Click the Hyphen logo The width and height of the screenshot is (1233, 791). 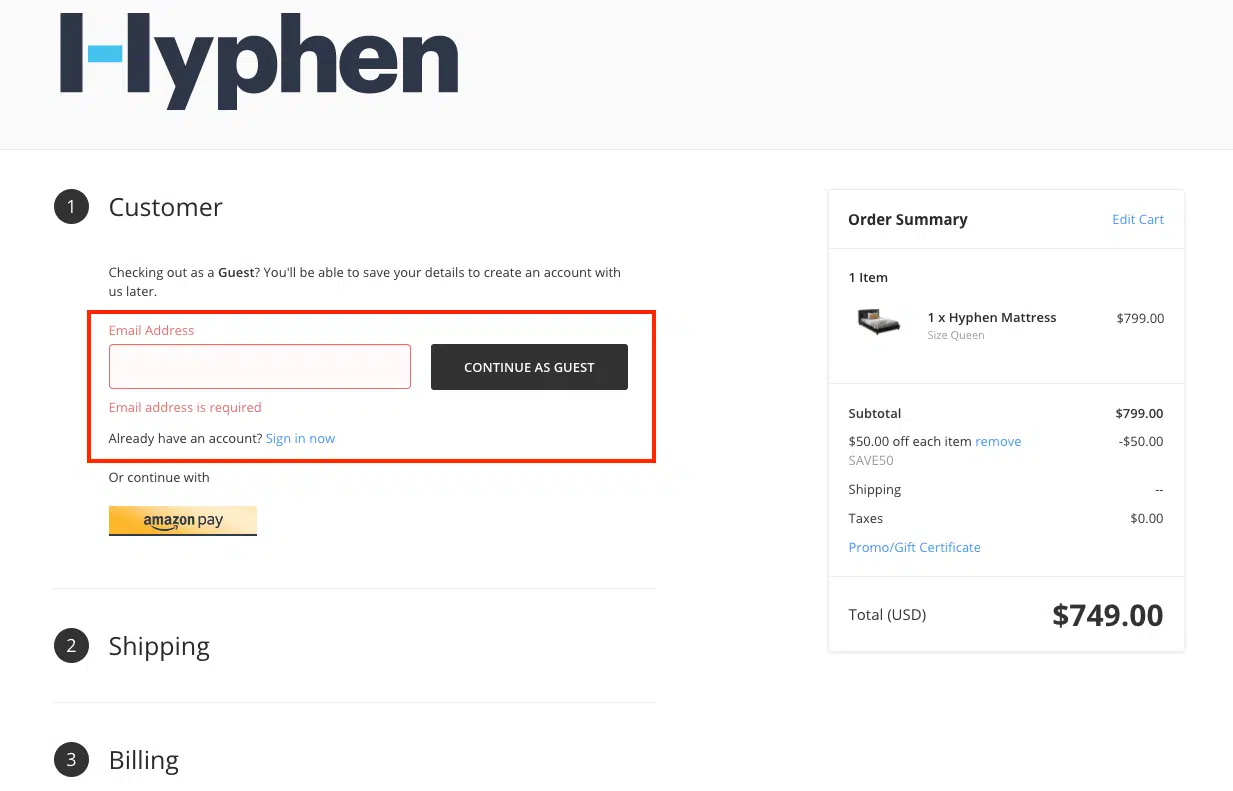click(259, 60)
